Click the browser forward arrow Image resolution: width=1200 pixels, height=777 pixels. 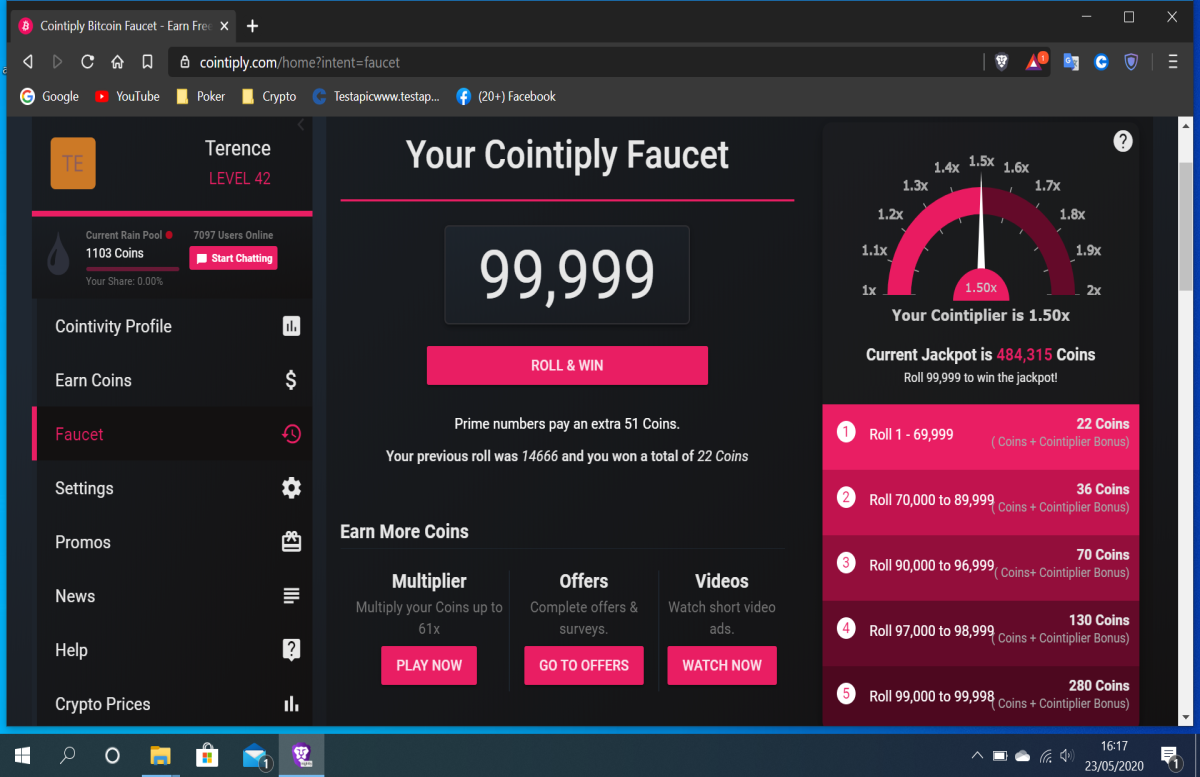(57, 62)
